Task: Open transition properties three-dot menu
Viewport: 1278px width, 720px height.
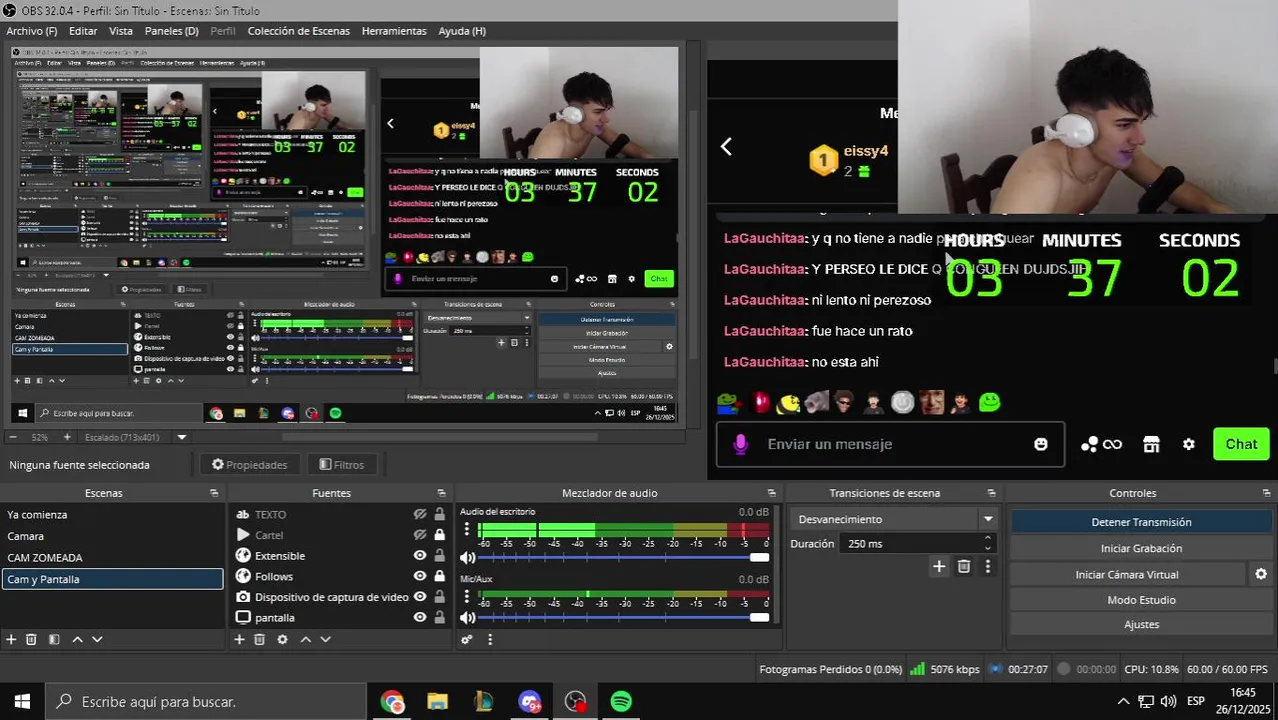Action: [988, 566]
